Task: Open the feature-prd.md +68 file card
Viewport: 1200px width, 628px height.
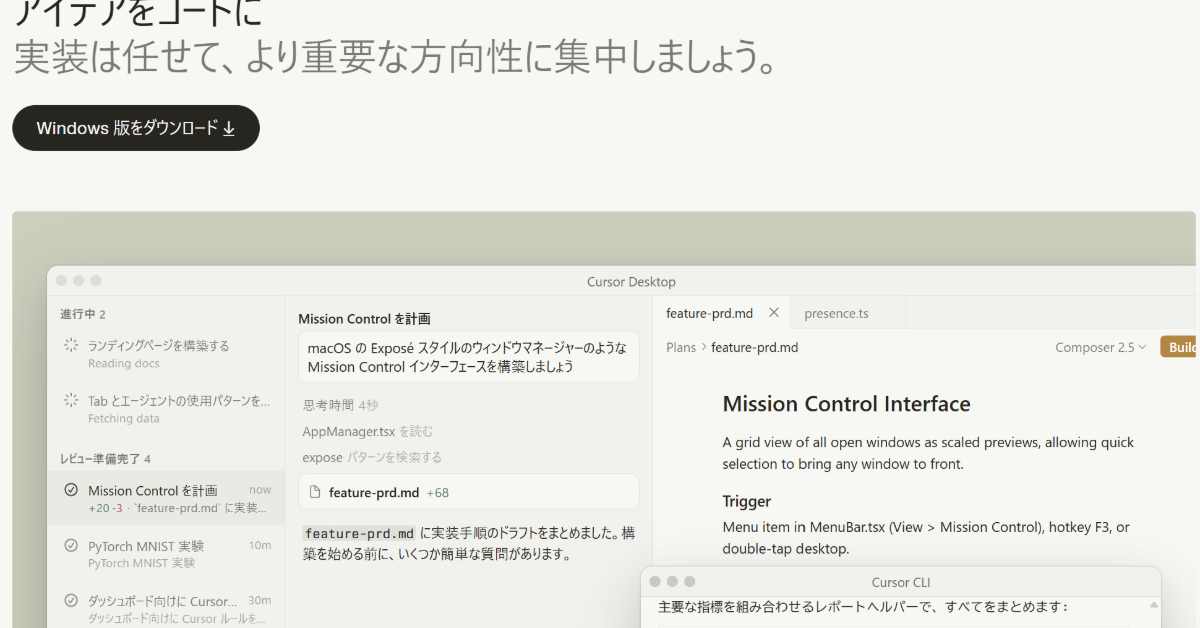Action: click(469, 492)
